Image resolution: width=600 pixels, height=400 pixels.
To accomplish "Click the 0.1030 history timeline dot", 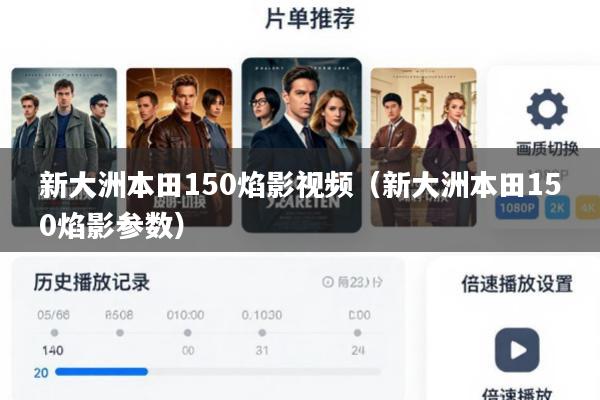I will [262, 333].
